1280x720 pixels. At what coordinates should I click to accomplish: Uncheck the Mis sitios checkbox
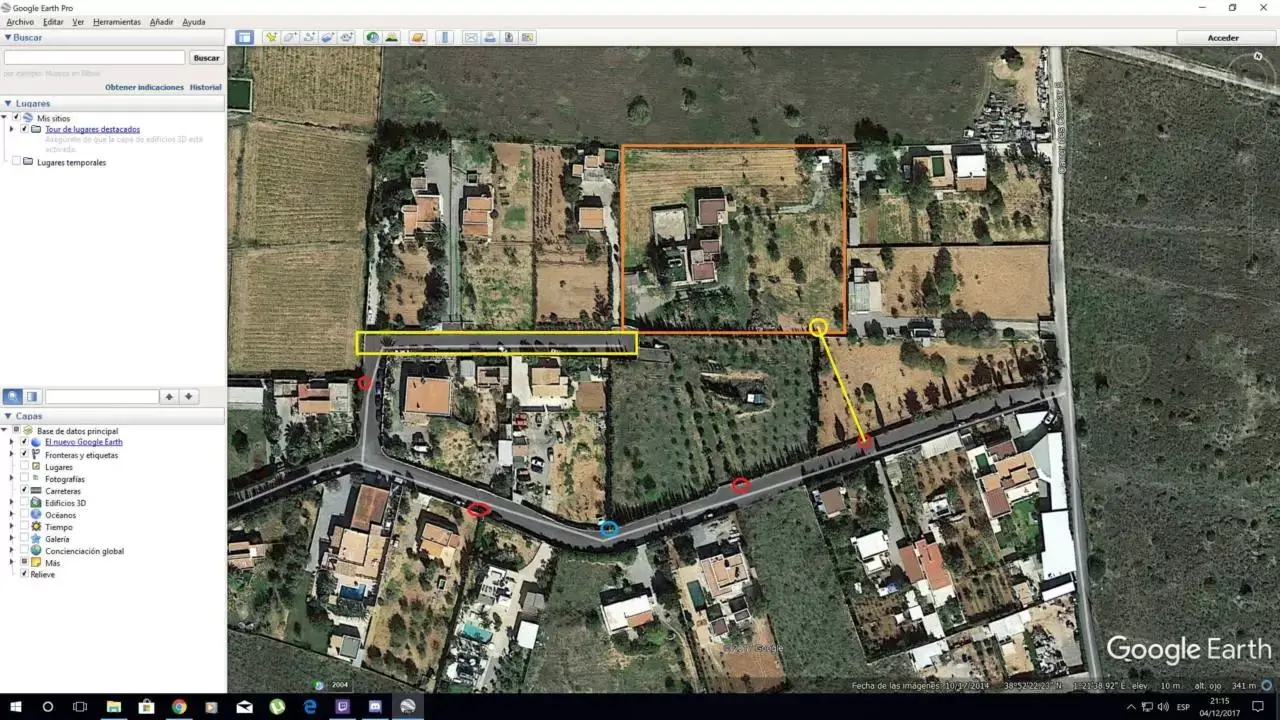pyautogui.click(x=17, y=118)
